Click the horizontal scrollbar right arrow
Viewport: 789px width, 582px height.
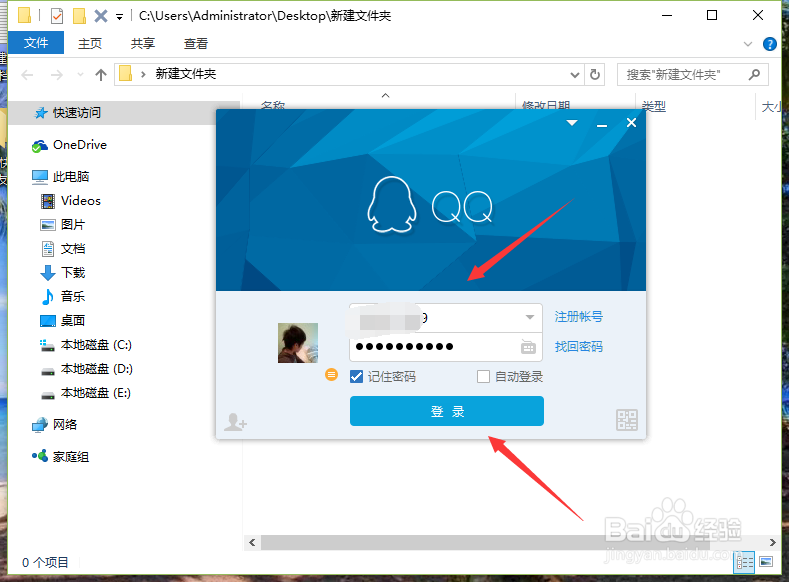[x=772, y=542]
